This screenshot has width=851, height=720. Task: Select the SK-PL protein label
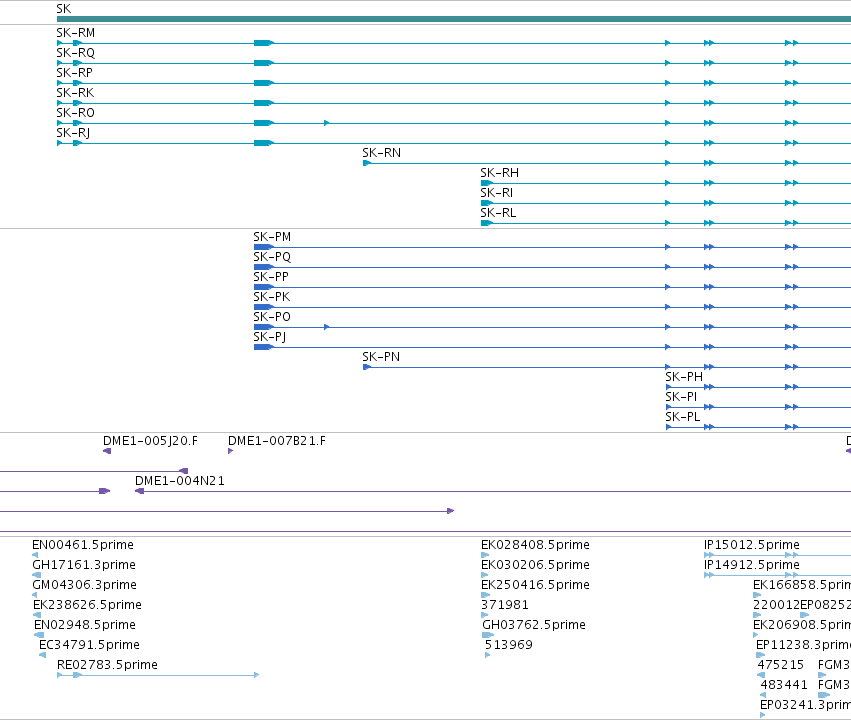point(683,417)
